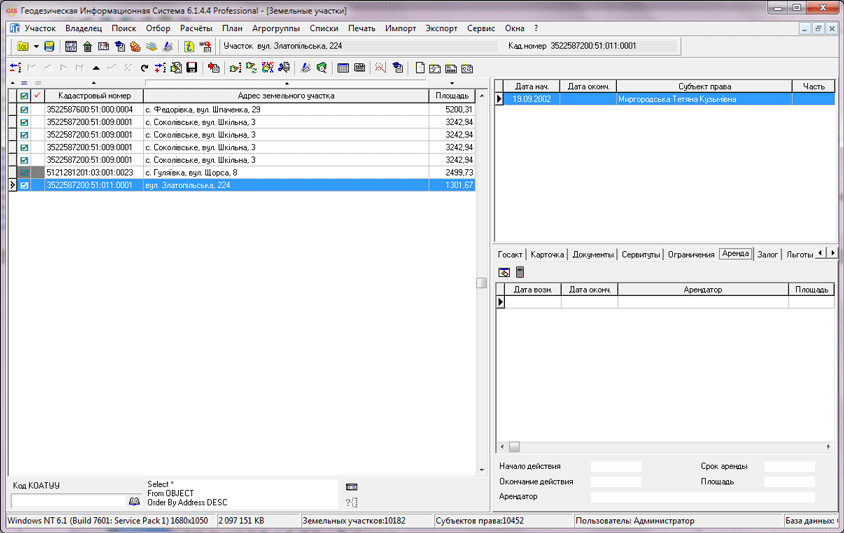This screenshot has width=844, height=533.
Task: Click the colorful starburst toolbar icon
Action: pos(268,68)
